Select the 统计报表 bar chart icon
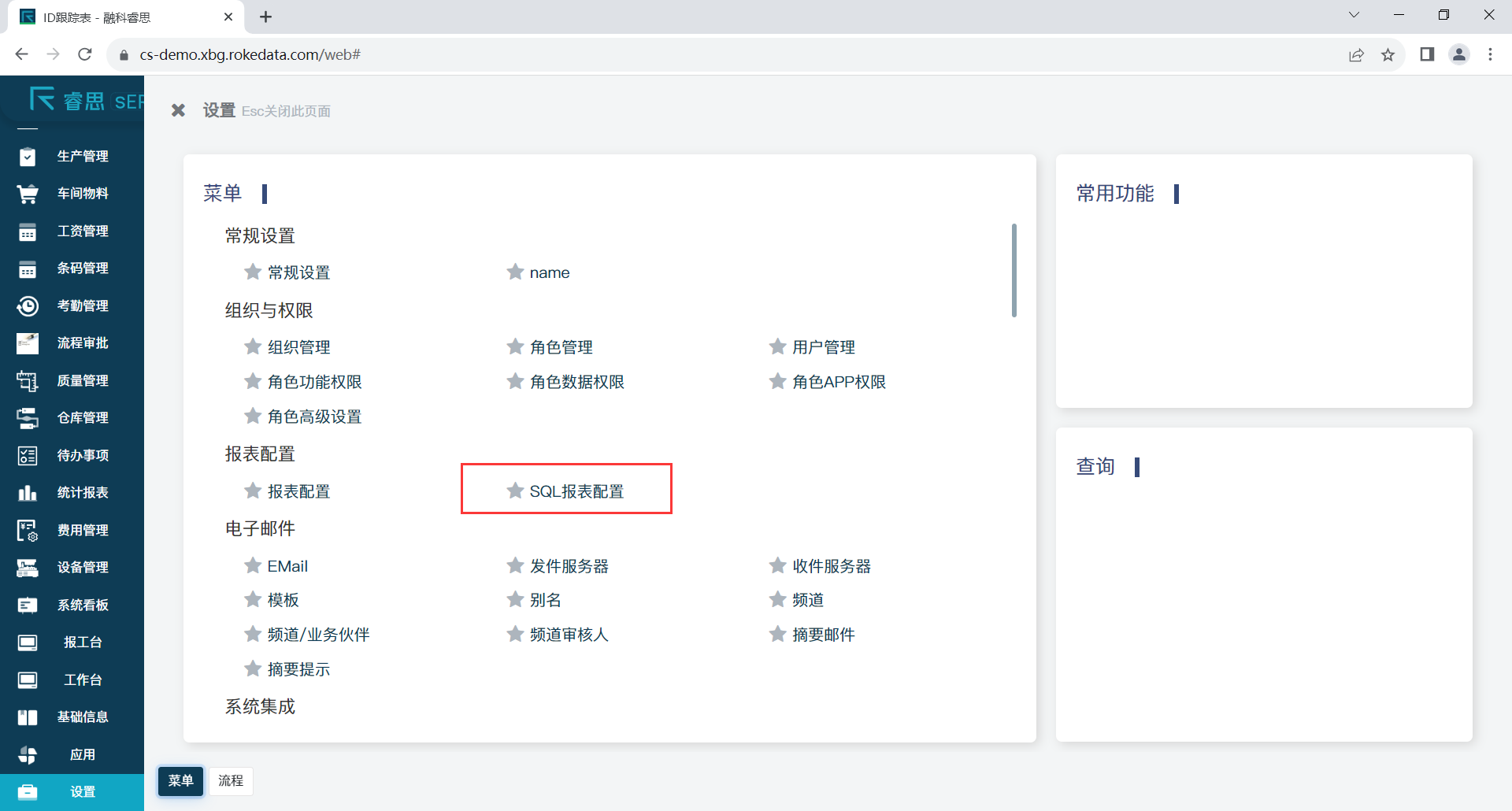Viewport: 1512px width, 811px height. click(28, 493)
